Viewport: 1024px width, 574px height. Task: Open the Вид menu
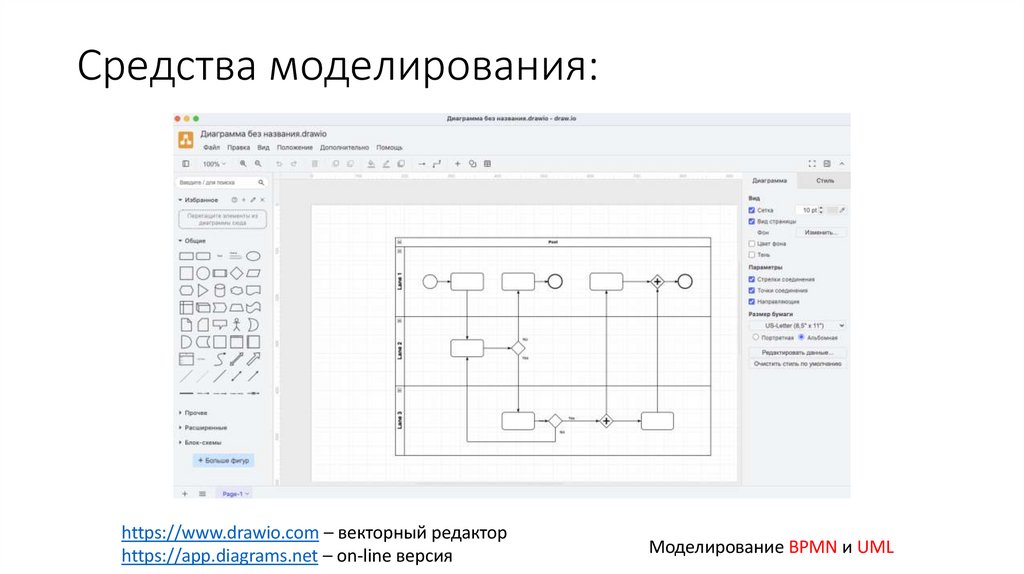[x=263, y=148]
